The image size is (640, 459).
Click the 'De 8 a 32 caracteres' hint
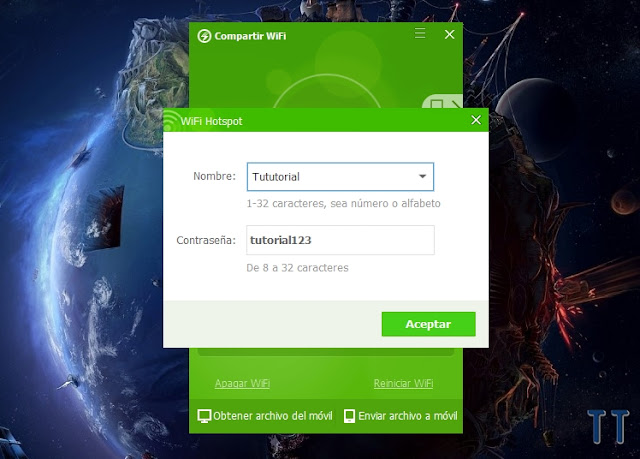pos(297,268)
